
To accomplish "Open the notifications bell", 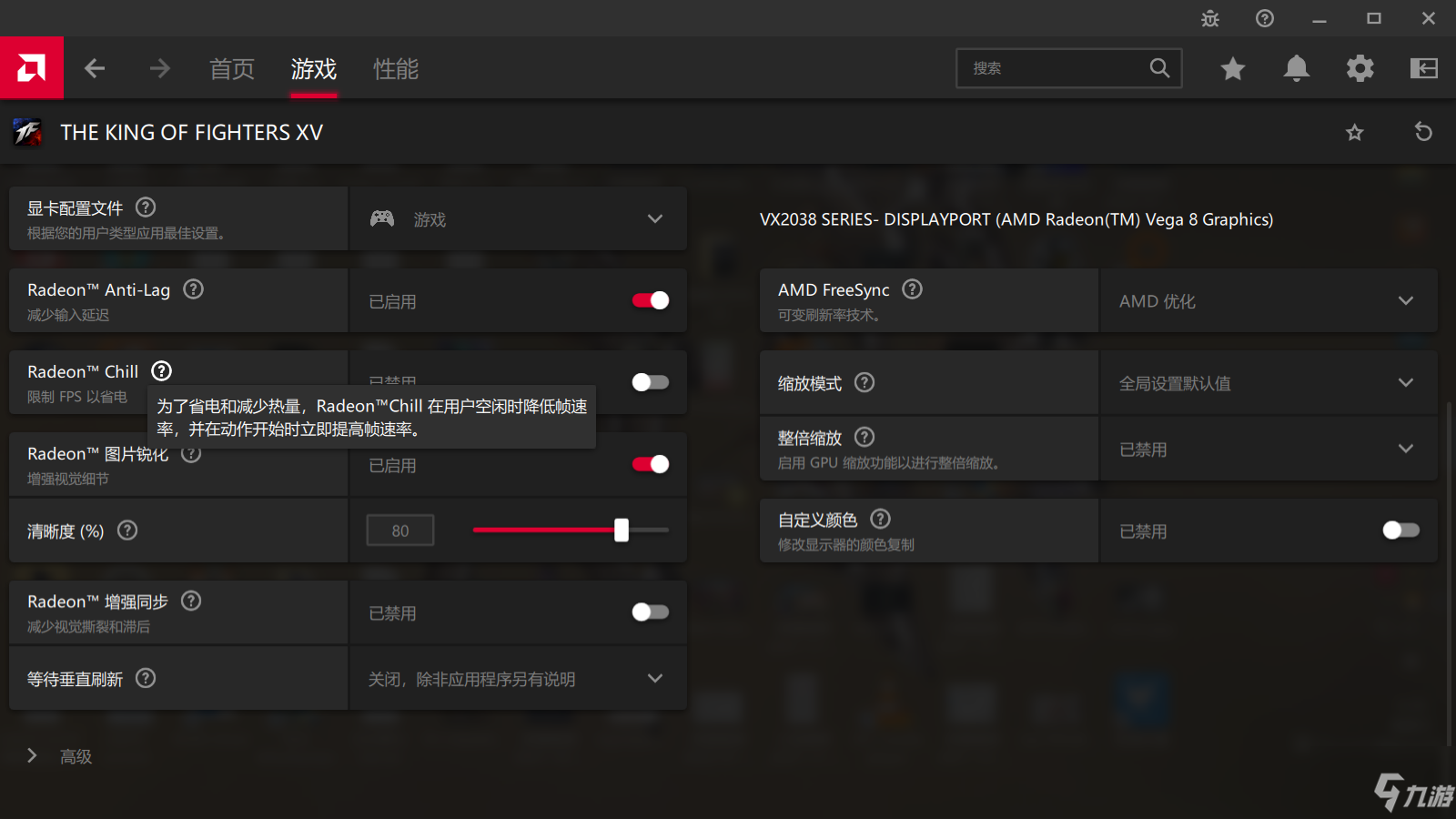I will (x=1297, y=68).
